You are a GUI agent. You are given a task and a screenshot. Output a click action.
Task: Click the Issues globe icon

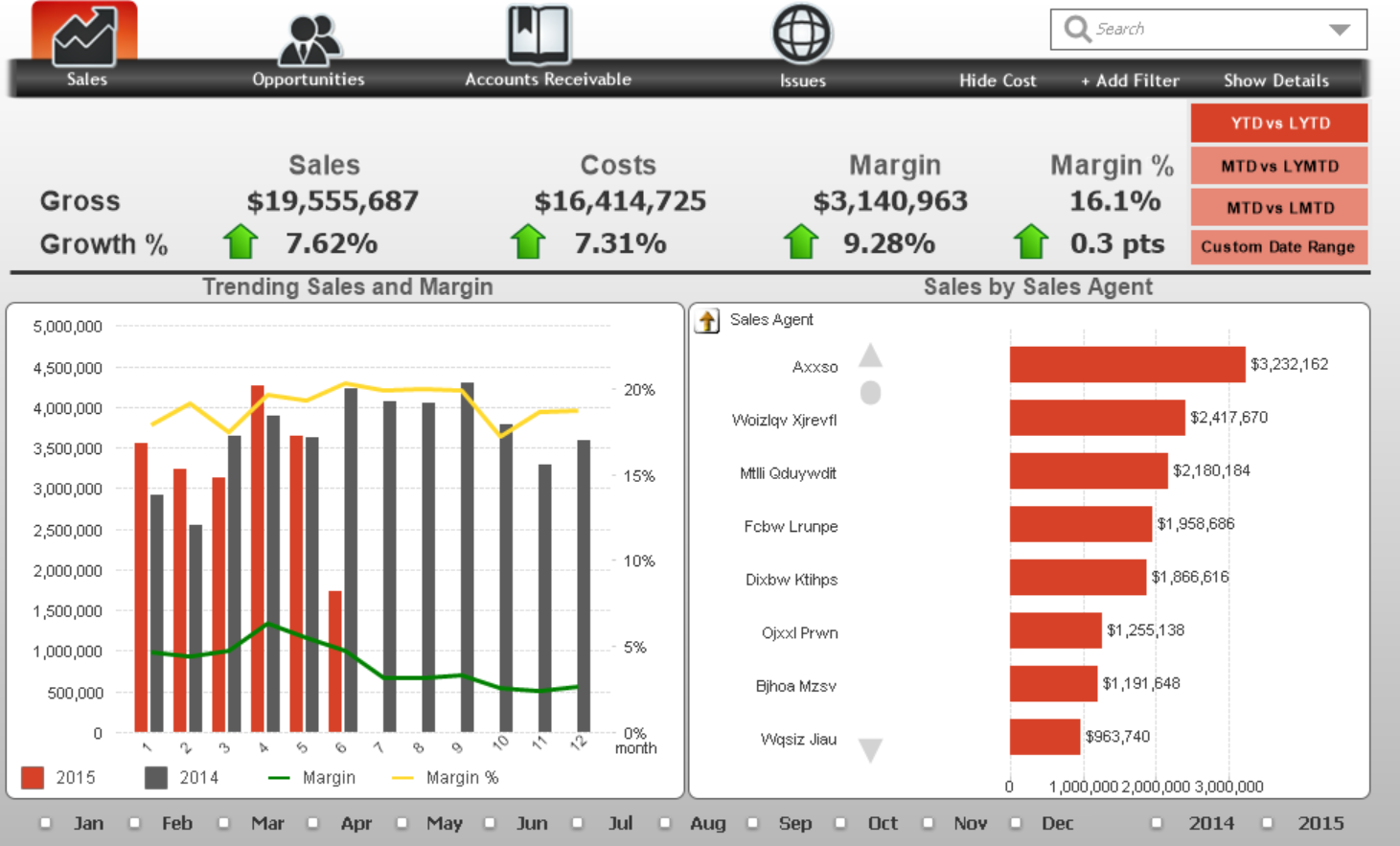tap(802, 33)
